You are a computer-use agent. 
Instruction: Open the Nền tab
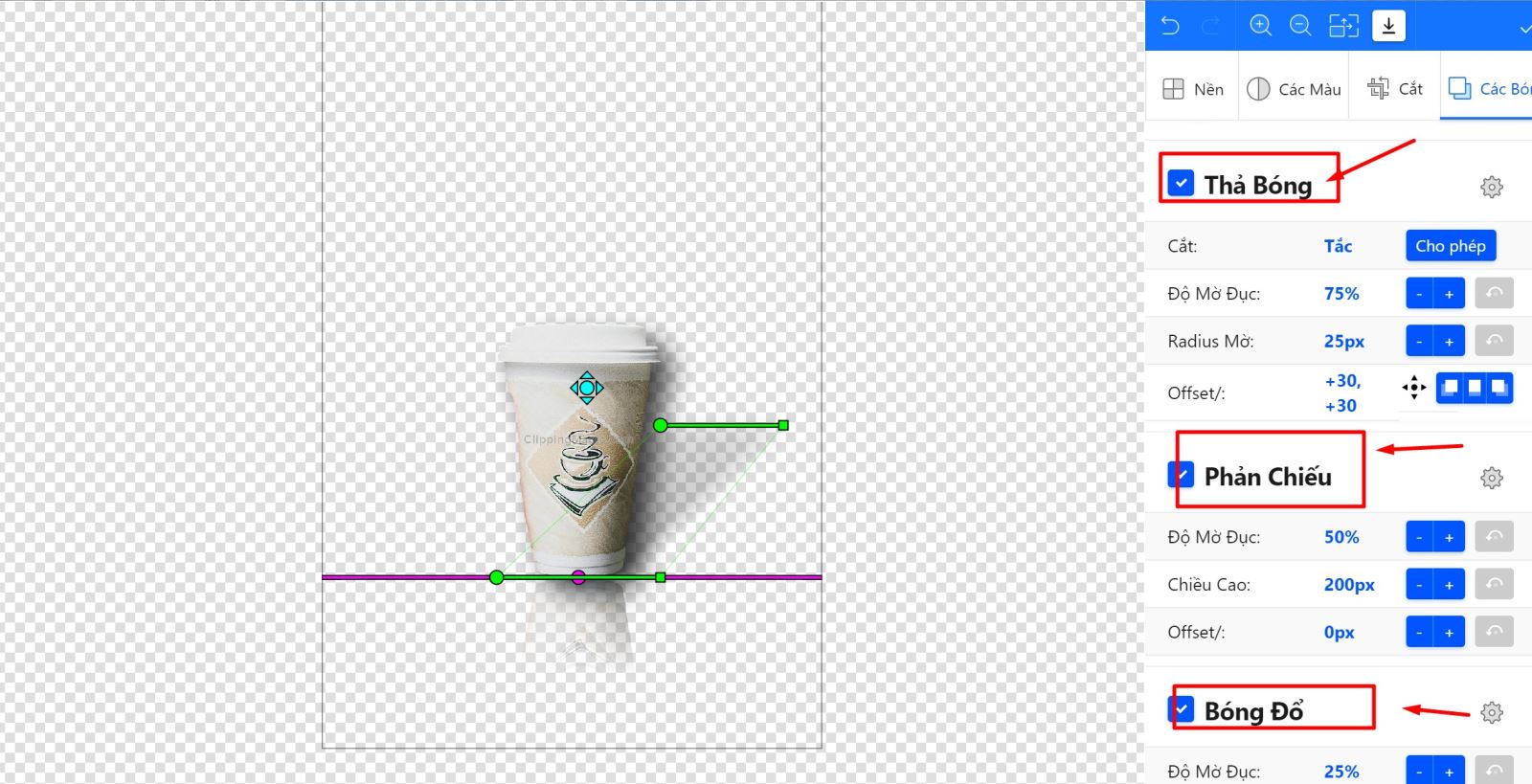click(x=1193, y=89)
